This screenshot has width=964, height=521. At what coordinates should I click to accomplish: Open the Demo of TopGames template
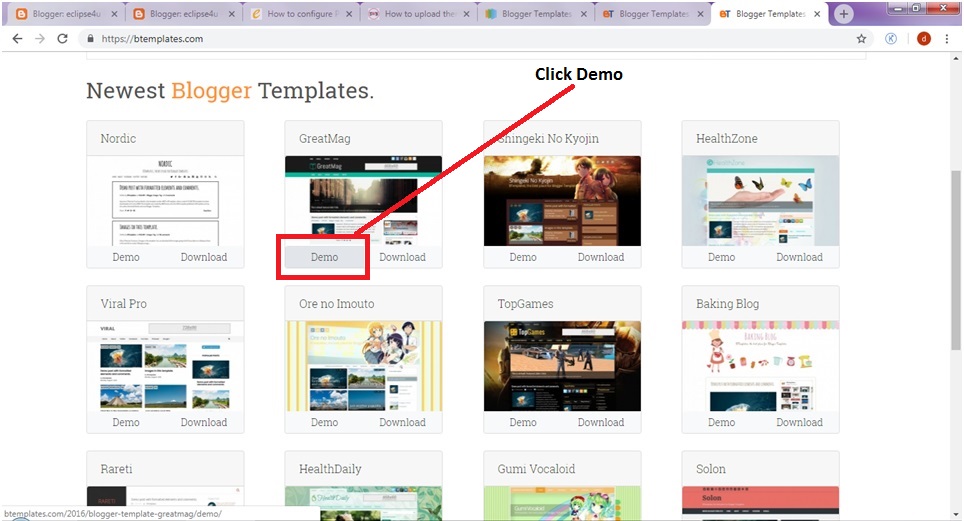point(523,423)
